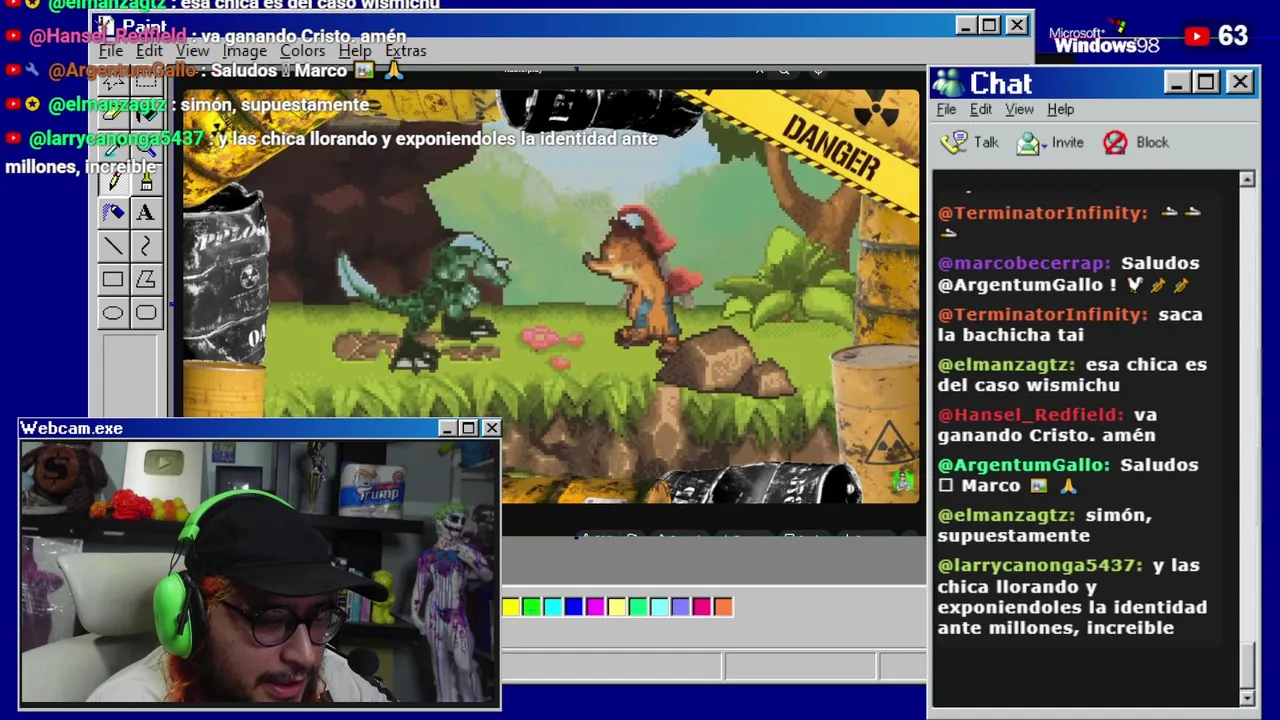1280x720 pixels.
Task: Click the Talk icon in Chat
Action: coord(954,142)
